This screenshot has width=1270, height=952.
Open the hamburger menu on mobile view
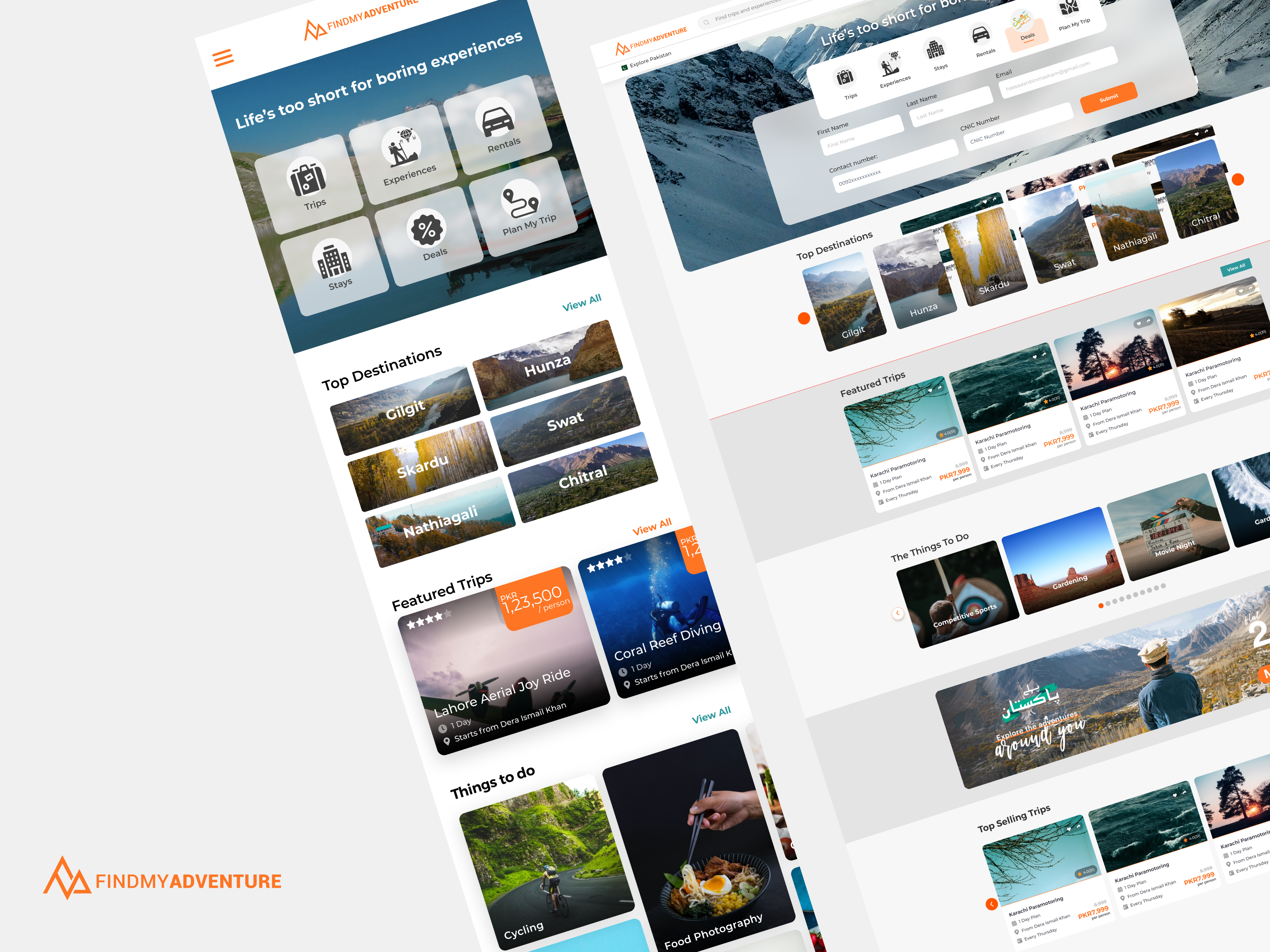(223, 58)
